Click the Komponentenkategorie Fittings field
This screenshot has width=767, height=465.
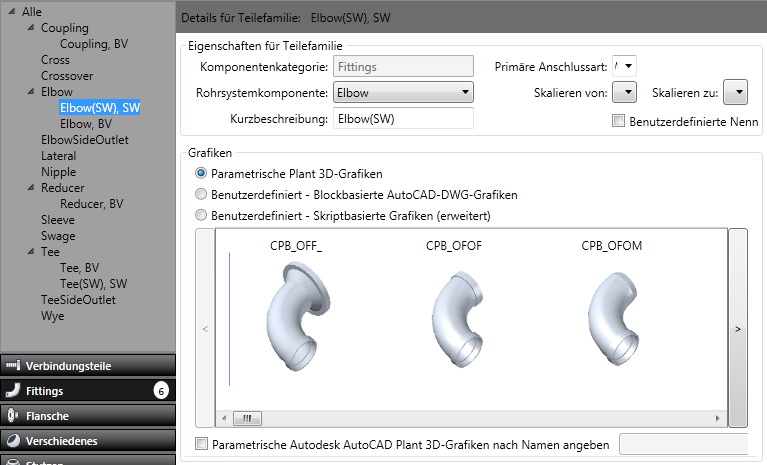click(403, 66)
